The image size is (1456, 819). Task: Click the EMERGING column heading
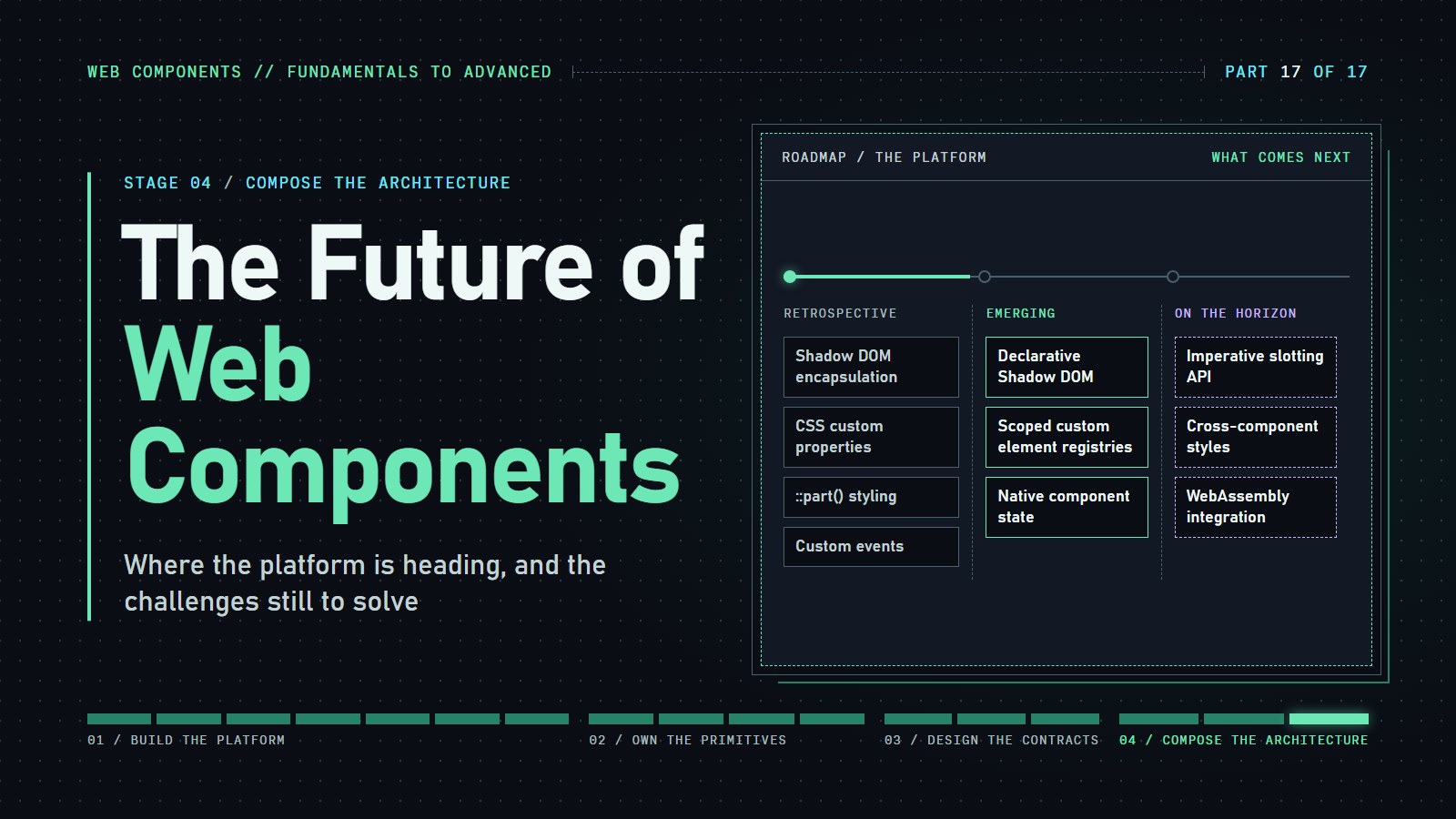1021,313
